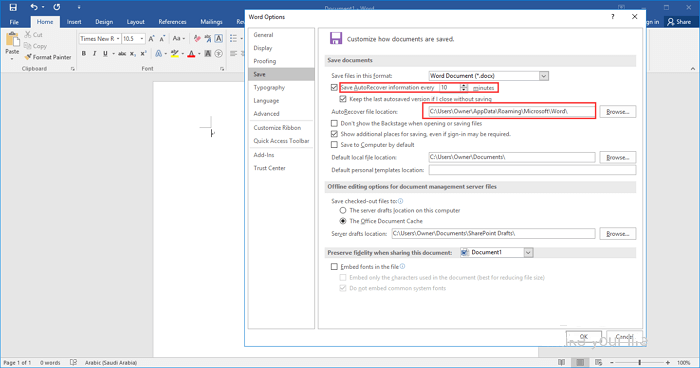Open Font dialog launcher
Image resolution: width=700 pixels, height=368 pixels.
tap(222, 69)
